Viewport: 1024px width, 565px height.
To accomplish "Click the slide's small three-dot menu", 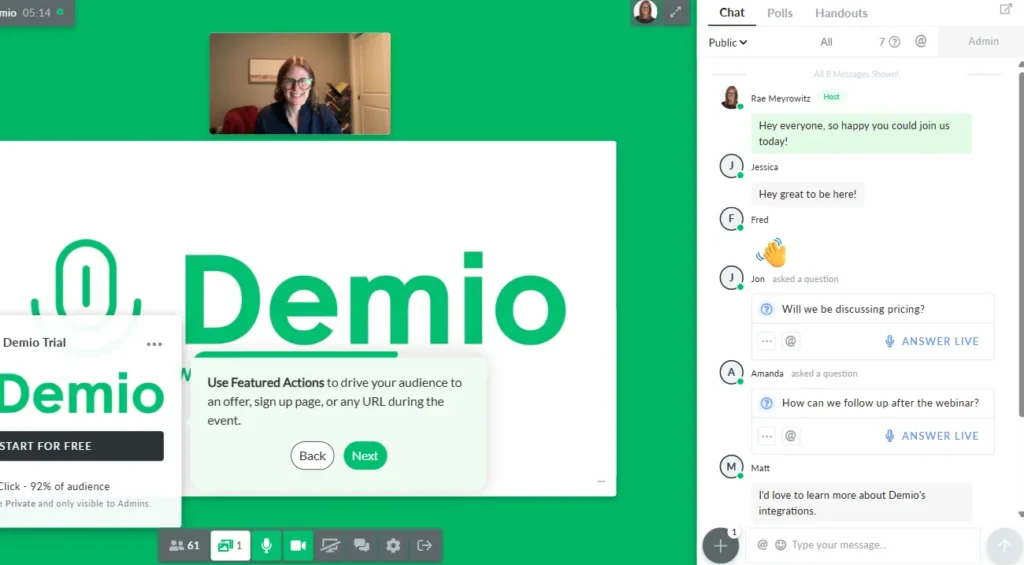I will click(x=601, y=481).
